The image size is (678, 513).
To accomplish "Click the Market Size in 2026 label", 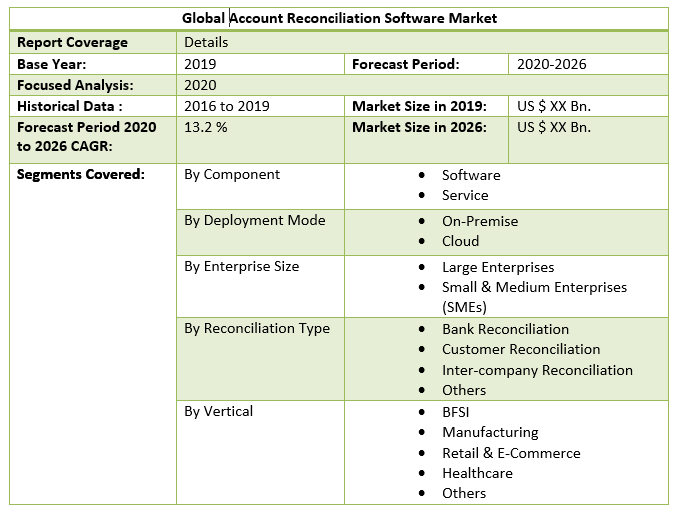I will 419,127.
